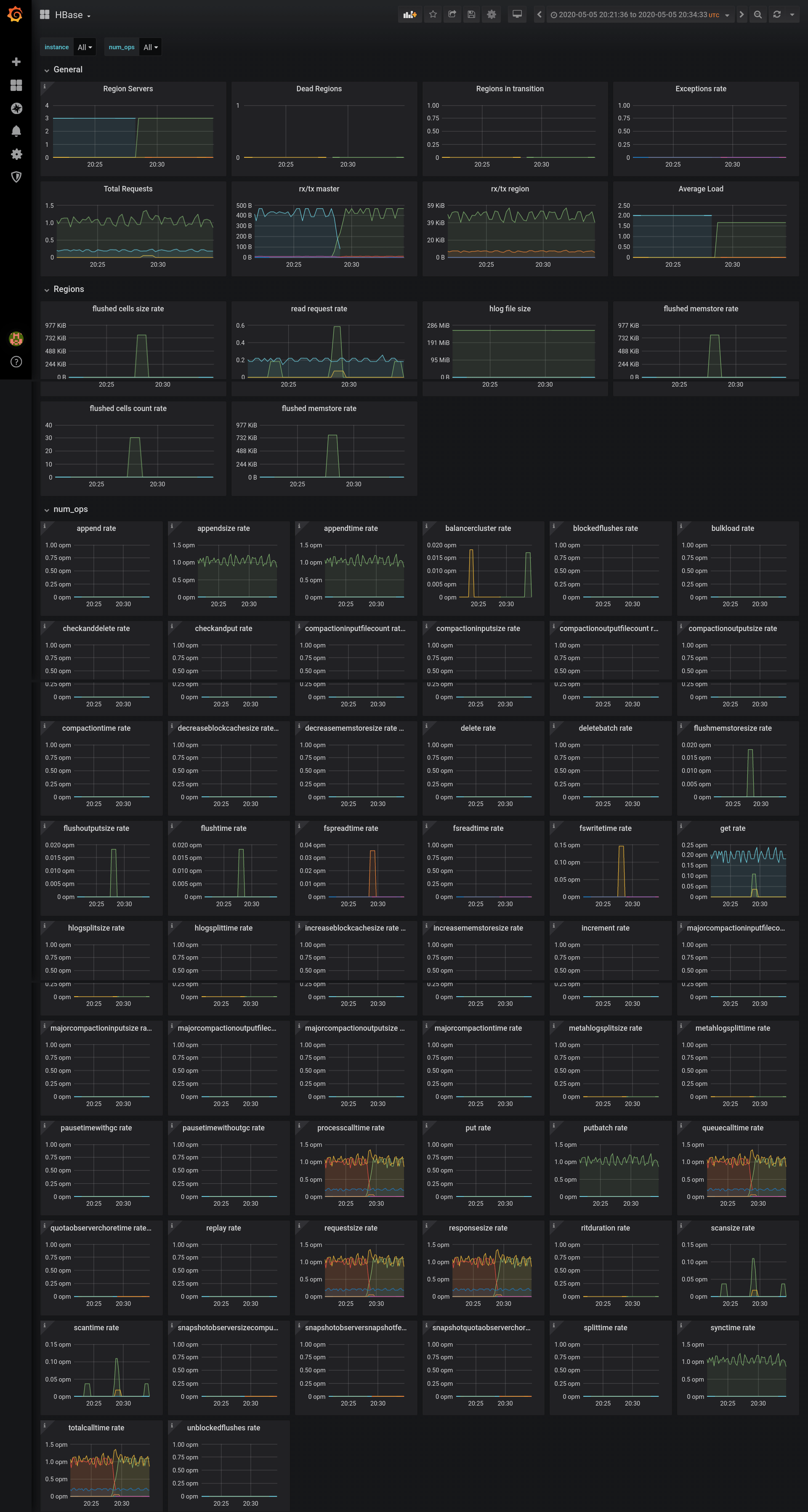Open Explore from the sidebar compass
The width and height of the screenshot is (808, 1512).
point(16,108)
